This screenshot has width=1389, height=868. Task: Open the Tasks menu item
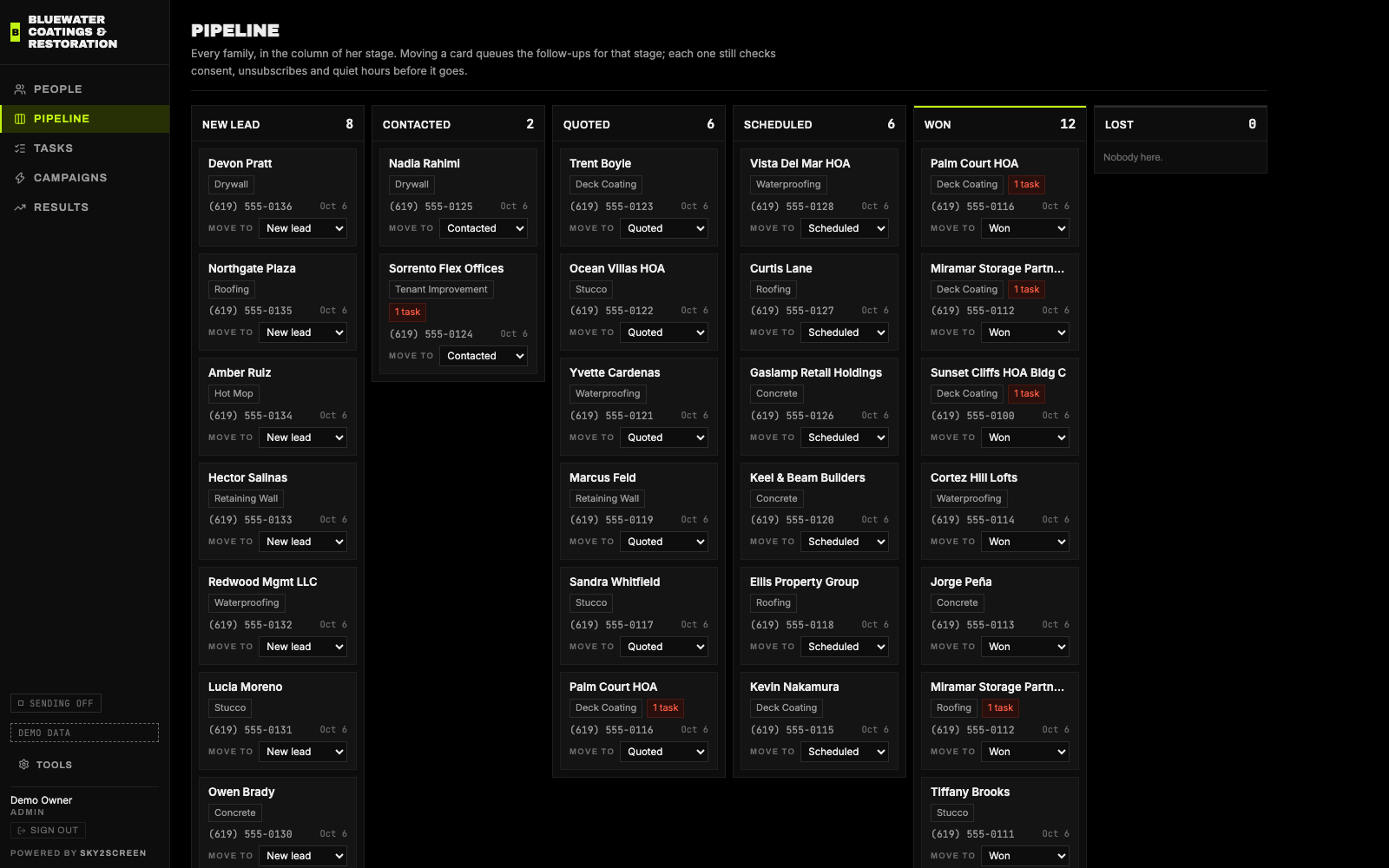pyautogui.click(x=84, y=148)
